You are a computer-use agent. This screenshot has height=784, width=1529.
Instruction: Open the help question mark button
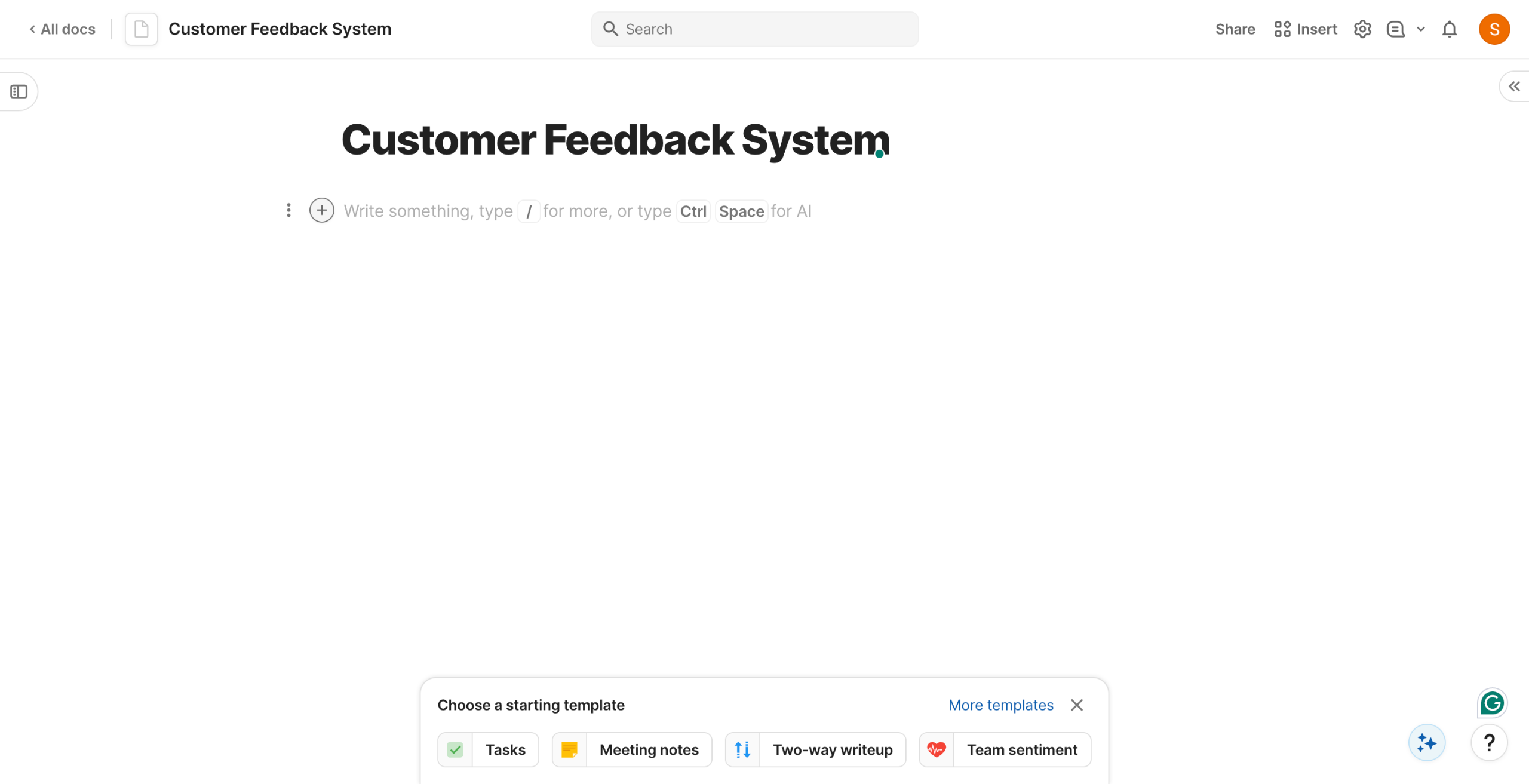click(x=1489, y=742)
